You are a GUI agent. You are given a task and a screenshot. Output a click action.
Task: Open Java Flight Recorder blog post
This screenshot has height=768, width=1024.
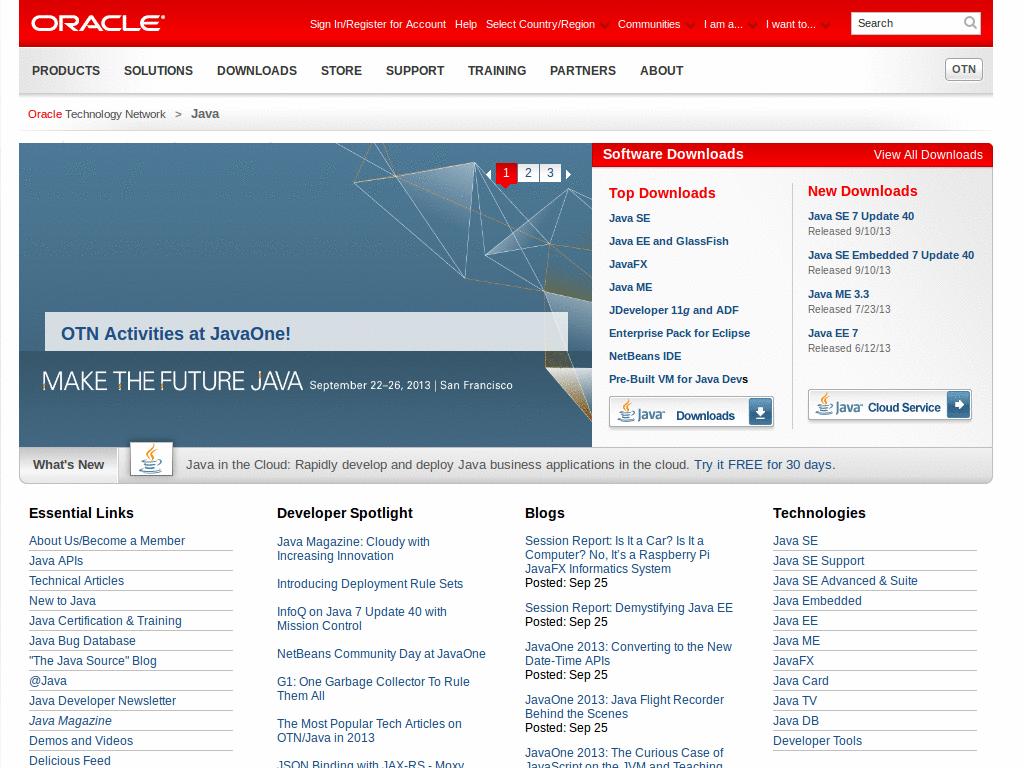point(624,707)
